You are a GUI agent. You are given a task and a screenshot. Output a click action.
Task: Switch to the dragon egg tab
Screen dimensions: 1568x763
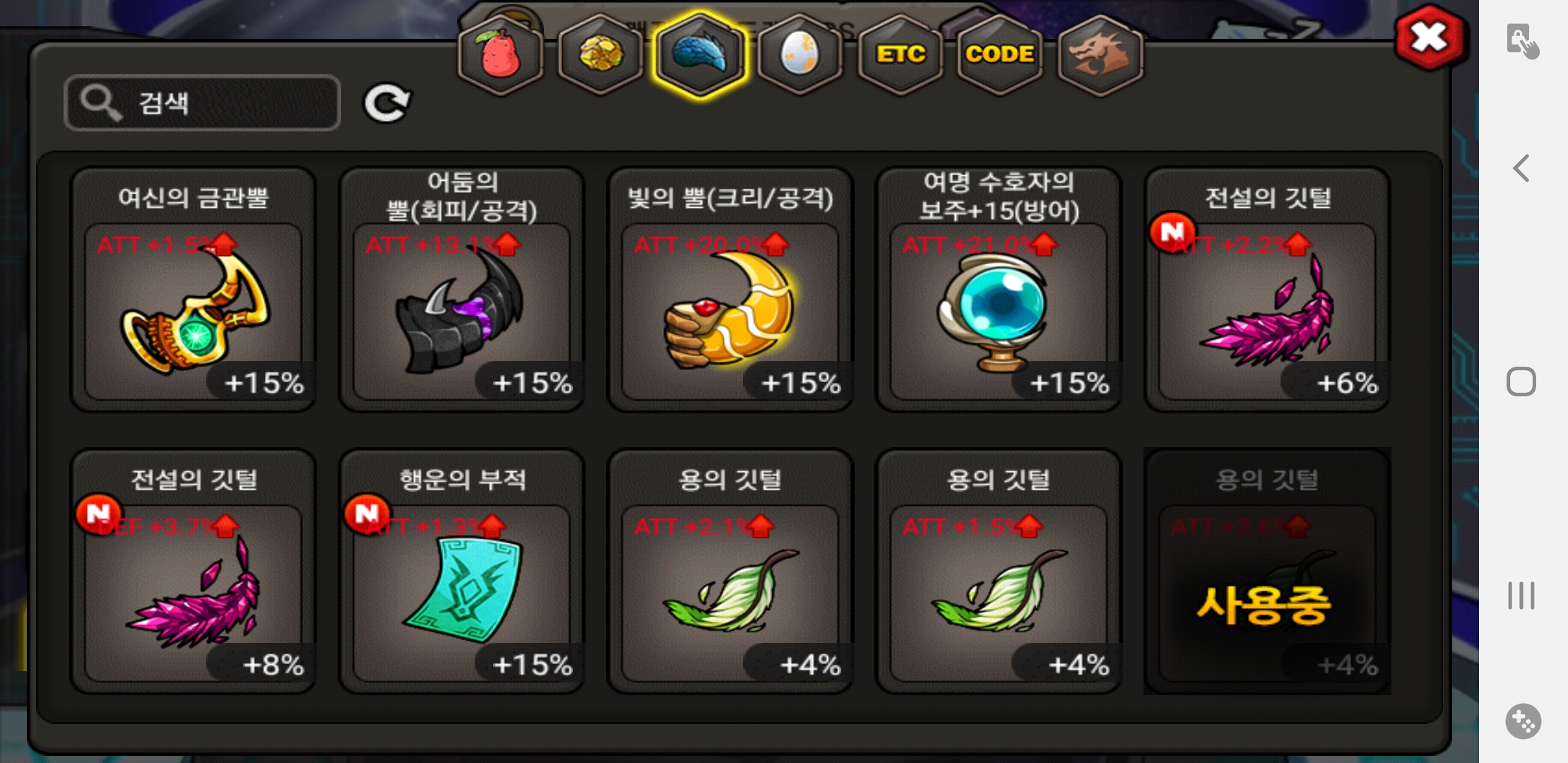point(800,55)
